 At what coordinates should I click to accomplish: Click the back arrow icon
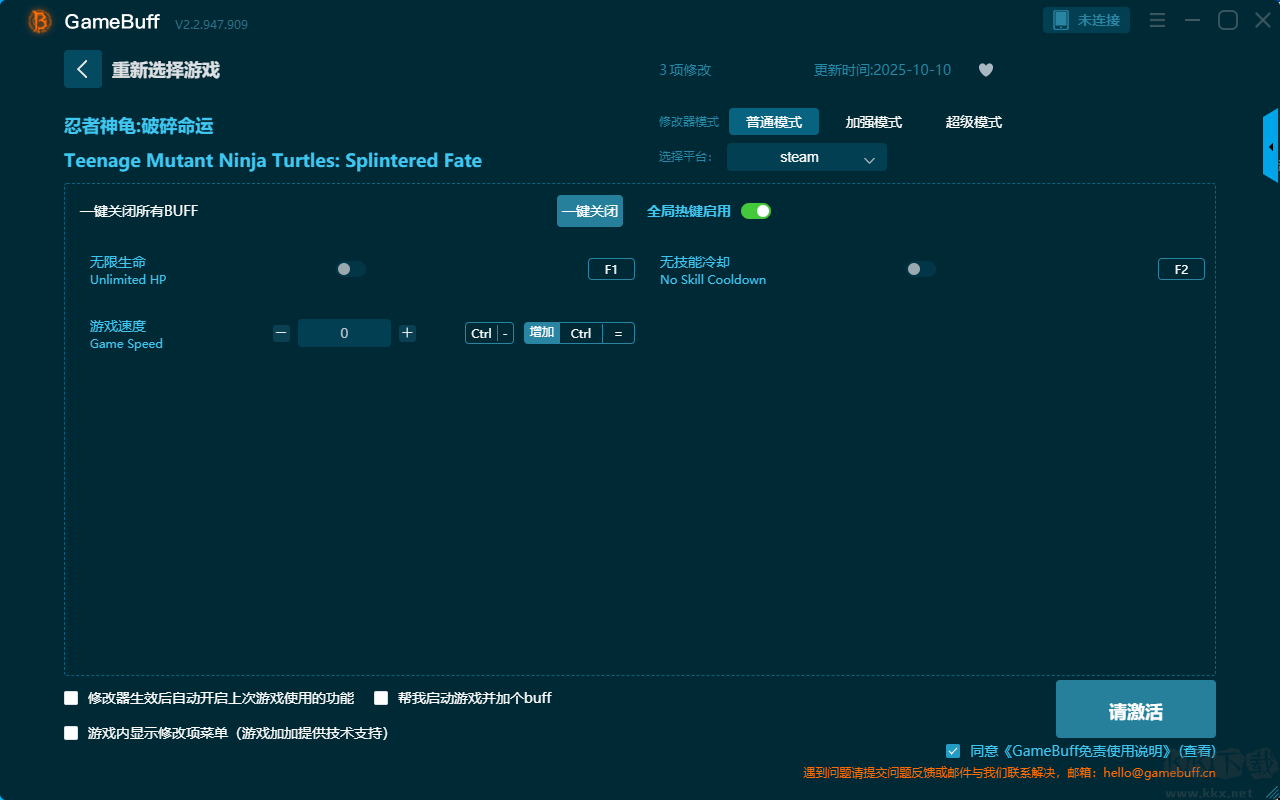pos(82,69)
